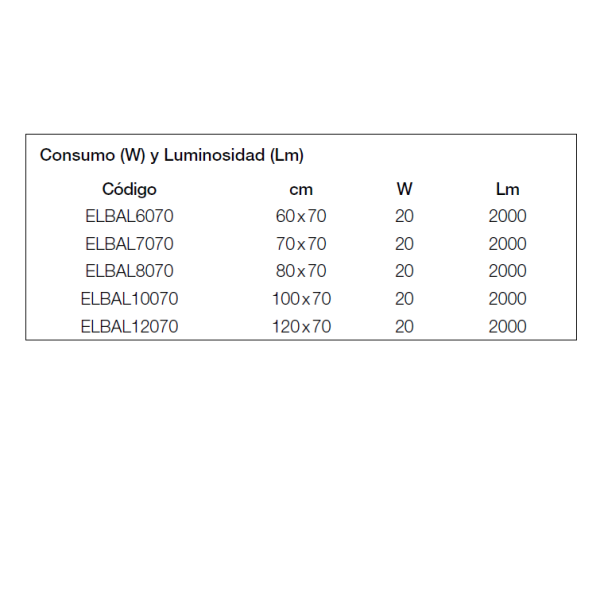Click the 100x70 dimension cell
600x600 pixels.
click(x=301, y=299)
